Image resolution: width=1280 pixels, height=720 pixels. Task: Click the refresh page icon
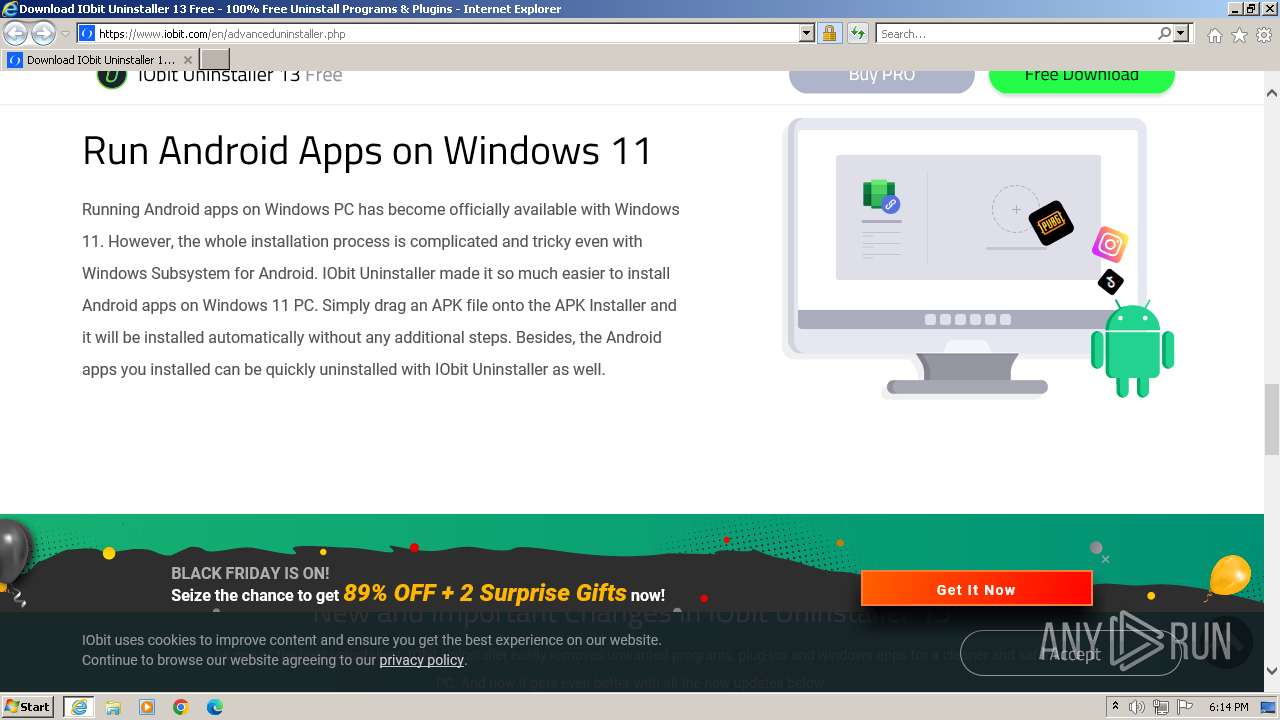coord(858,34)
